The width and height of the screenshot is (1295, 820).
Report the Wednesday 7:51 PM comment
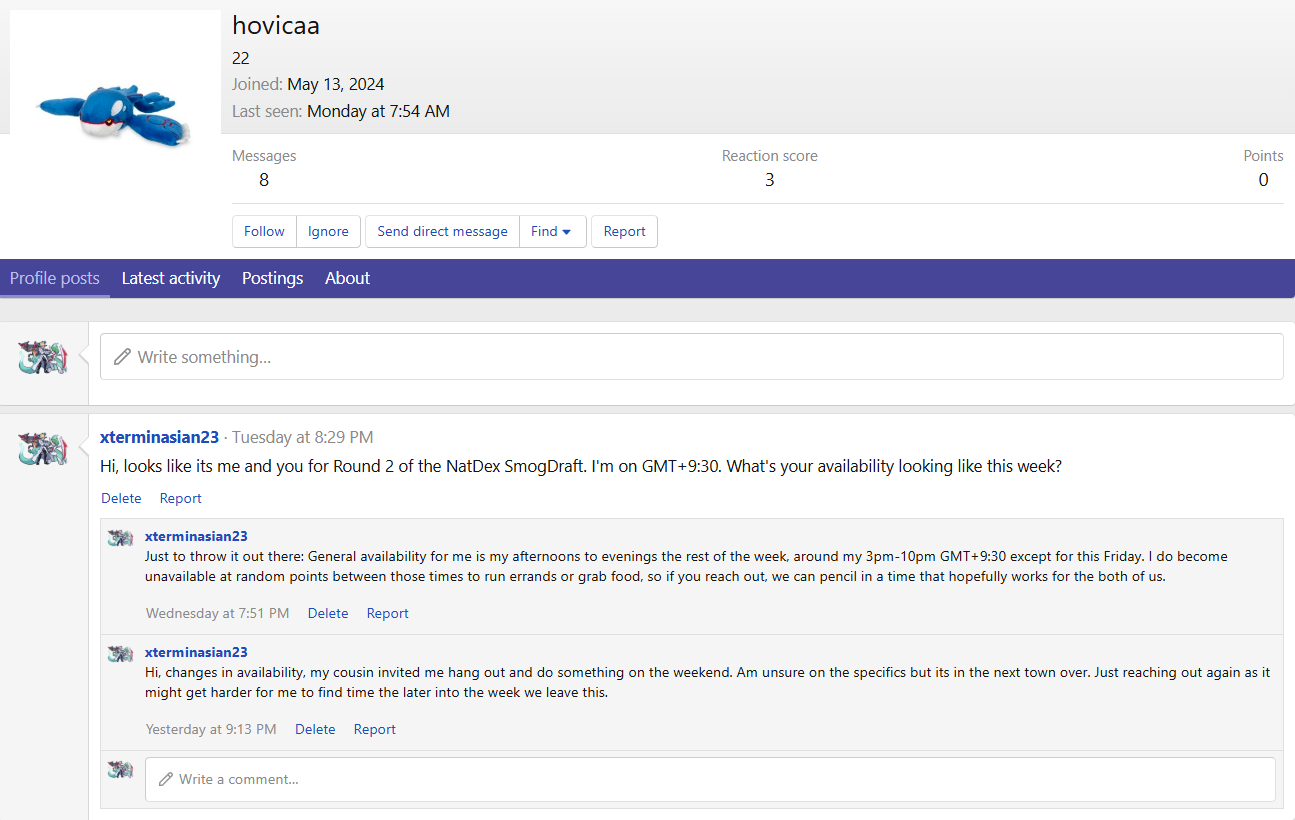pyautogui.click(x=388, y=613)
